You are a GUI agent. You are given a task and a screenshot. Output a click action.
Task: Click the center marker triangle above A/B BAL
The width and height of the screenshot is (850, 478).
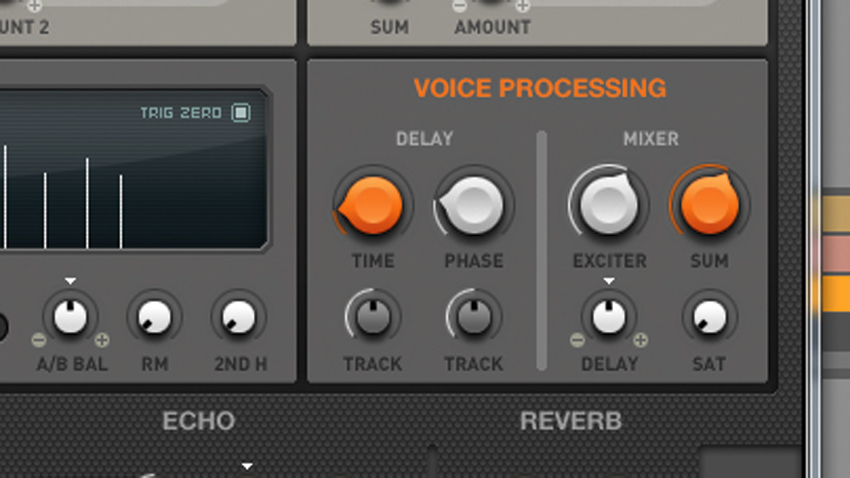(70, 281)
